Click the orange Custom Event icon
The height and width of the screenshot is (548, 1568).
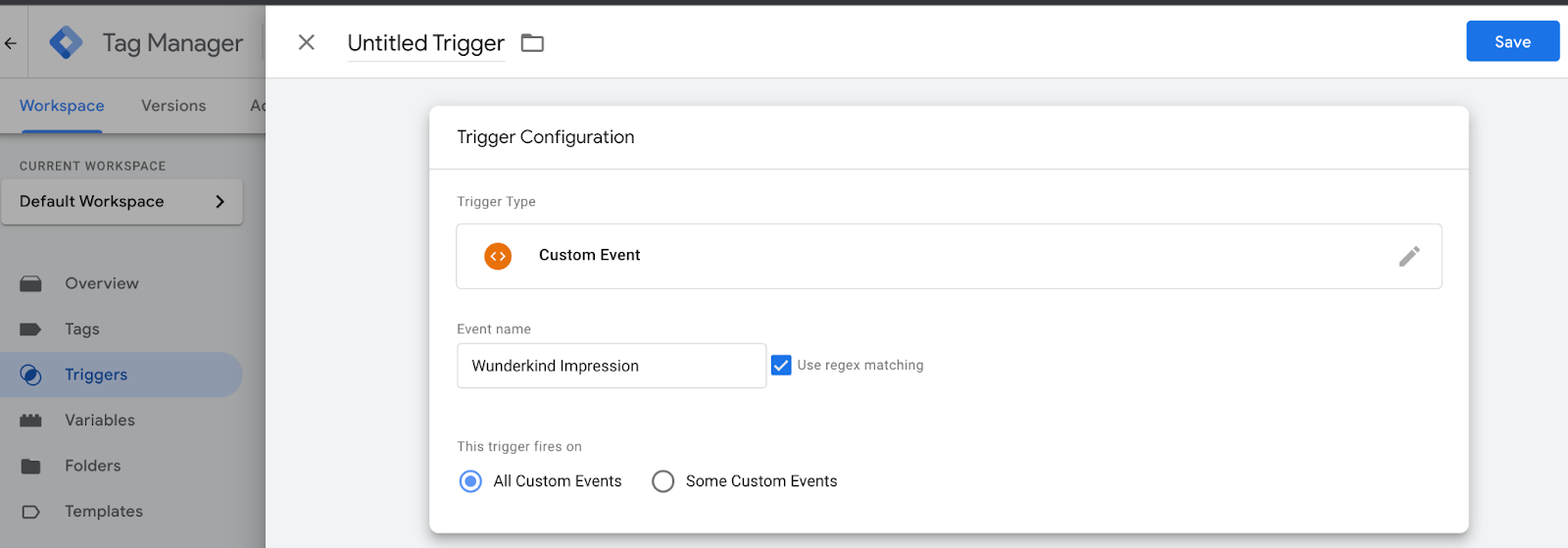pyautogui.click(x=498, y=256)
